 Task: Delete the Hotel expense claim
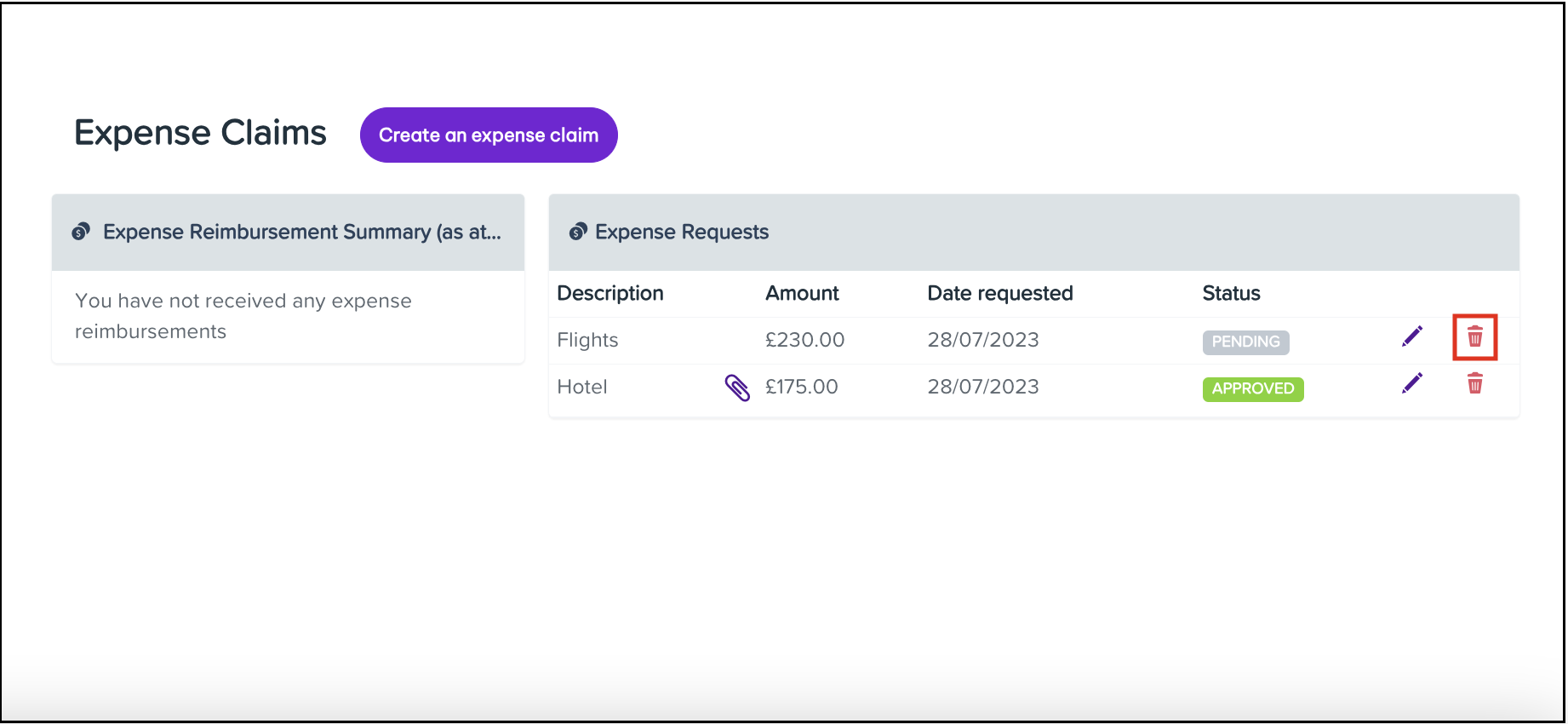point(1474,384)
